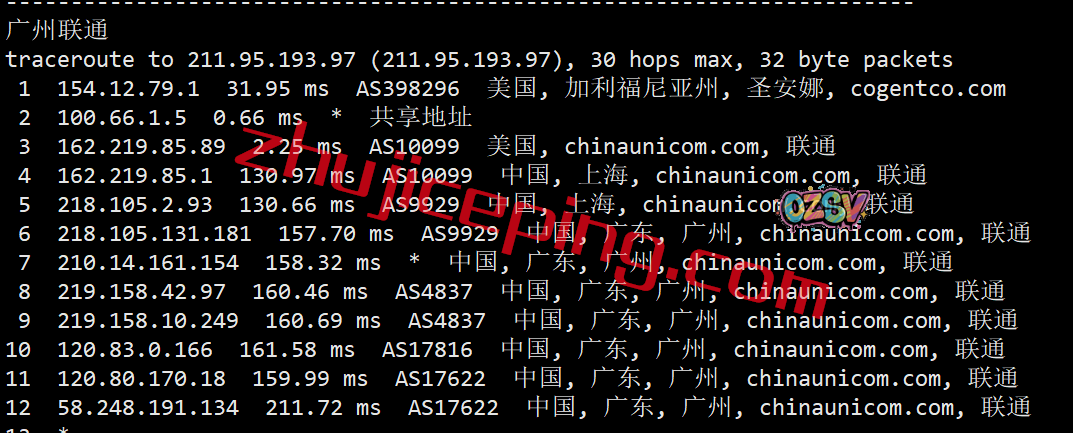Click the OZSV colorful logo sticker
1073x433 pixels.
[825, 205]
